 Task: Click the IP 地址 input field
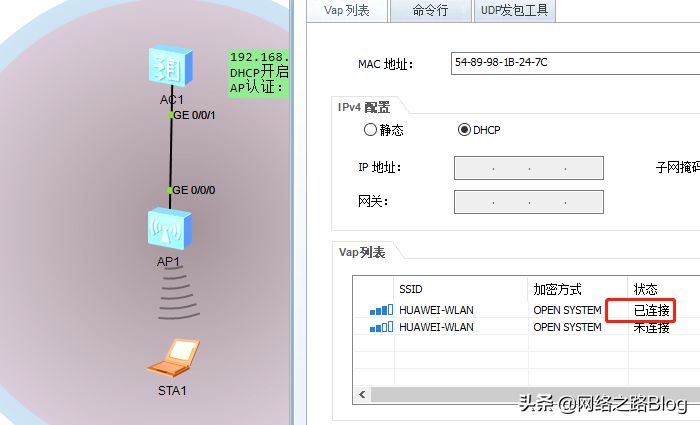pyautogui.click(x=529, y=168)
